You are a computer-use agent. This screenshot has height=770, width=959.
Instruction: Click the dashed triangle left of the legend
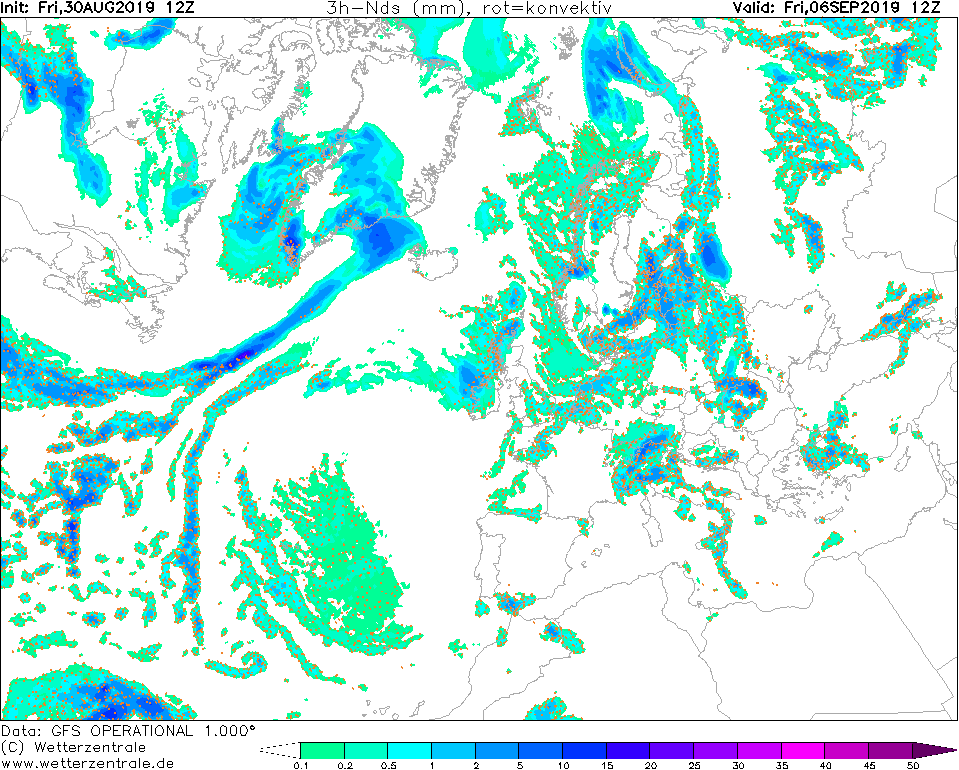280,750
